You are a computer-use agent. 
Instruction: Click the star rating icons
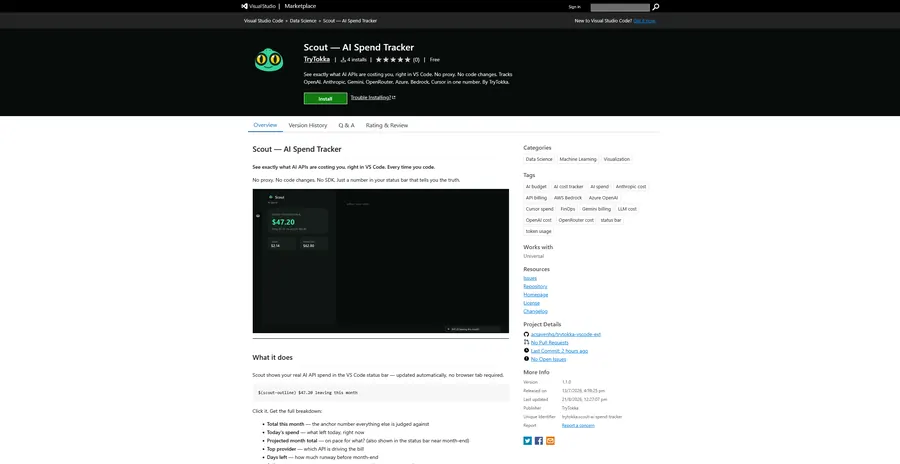click(x=393, y=60)
